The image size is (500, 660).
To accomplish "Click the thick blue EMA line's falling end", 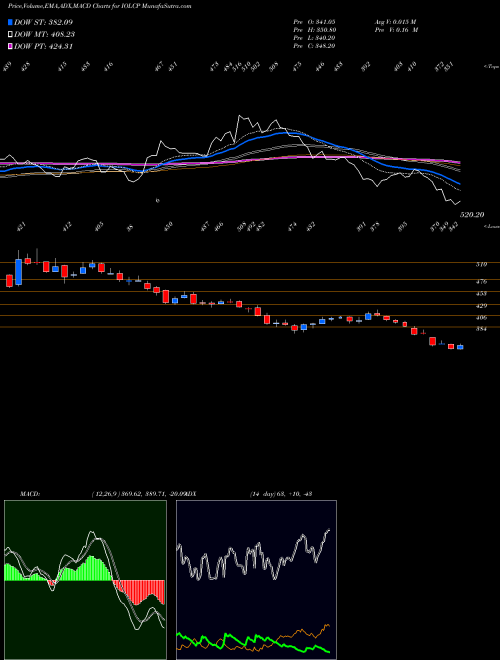I will (x=455, y=181).
